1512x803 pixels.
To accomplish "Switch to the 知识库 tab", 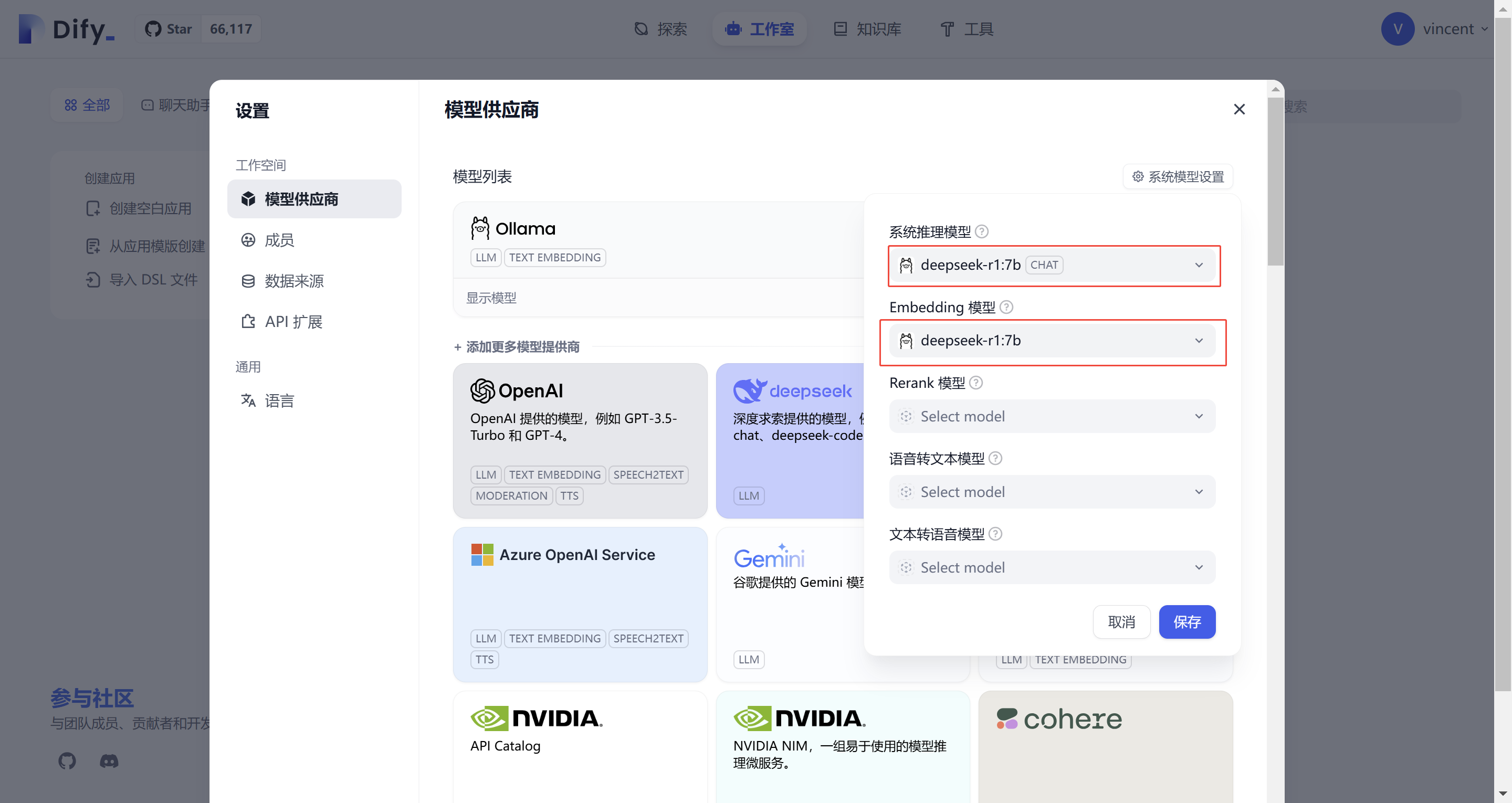I will 867,29.
